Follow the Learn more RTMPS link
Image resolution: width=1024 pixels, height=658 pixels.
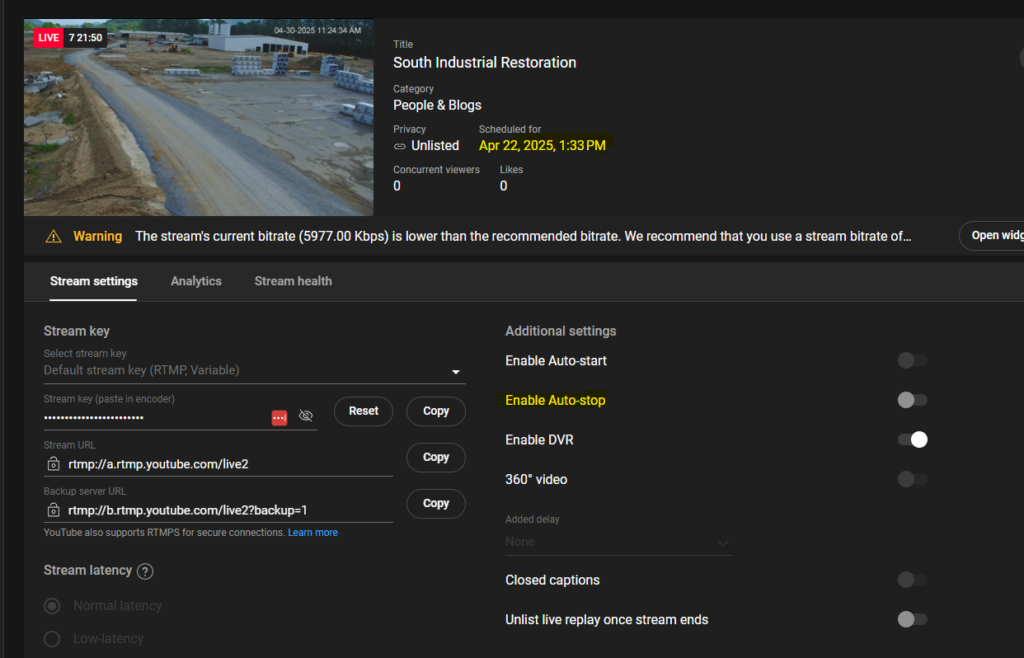pos(313,533)
